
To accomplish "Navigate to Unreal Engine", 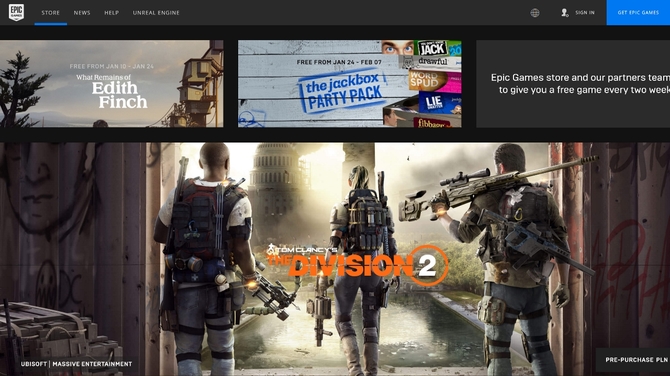I will click(156, 13).
